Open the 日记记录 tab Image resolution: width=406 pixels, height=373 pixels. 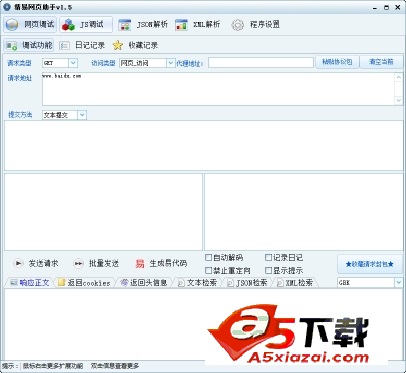82,45
